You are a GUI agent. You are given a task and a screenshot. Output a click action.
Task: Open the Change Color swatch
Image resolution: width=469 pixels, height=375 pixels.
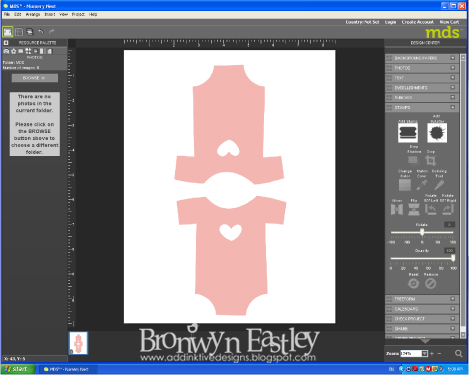405,185
